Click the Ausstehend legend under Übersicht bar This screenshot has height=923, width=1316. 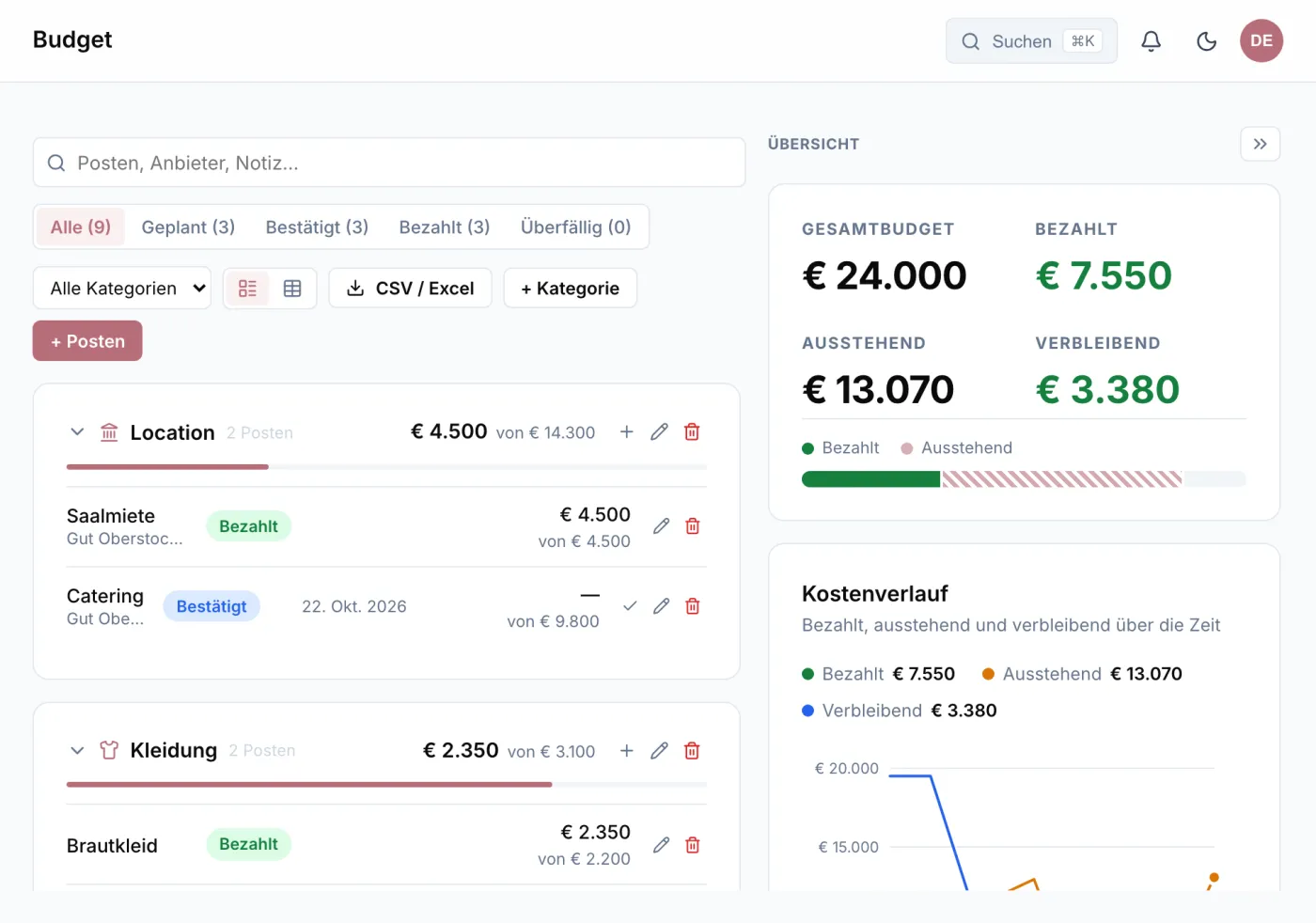tap(957, 447)
